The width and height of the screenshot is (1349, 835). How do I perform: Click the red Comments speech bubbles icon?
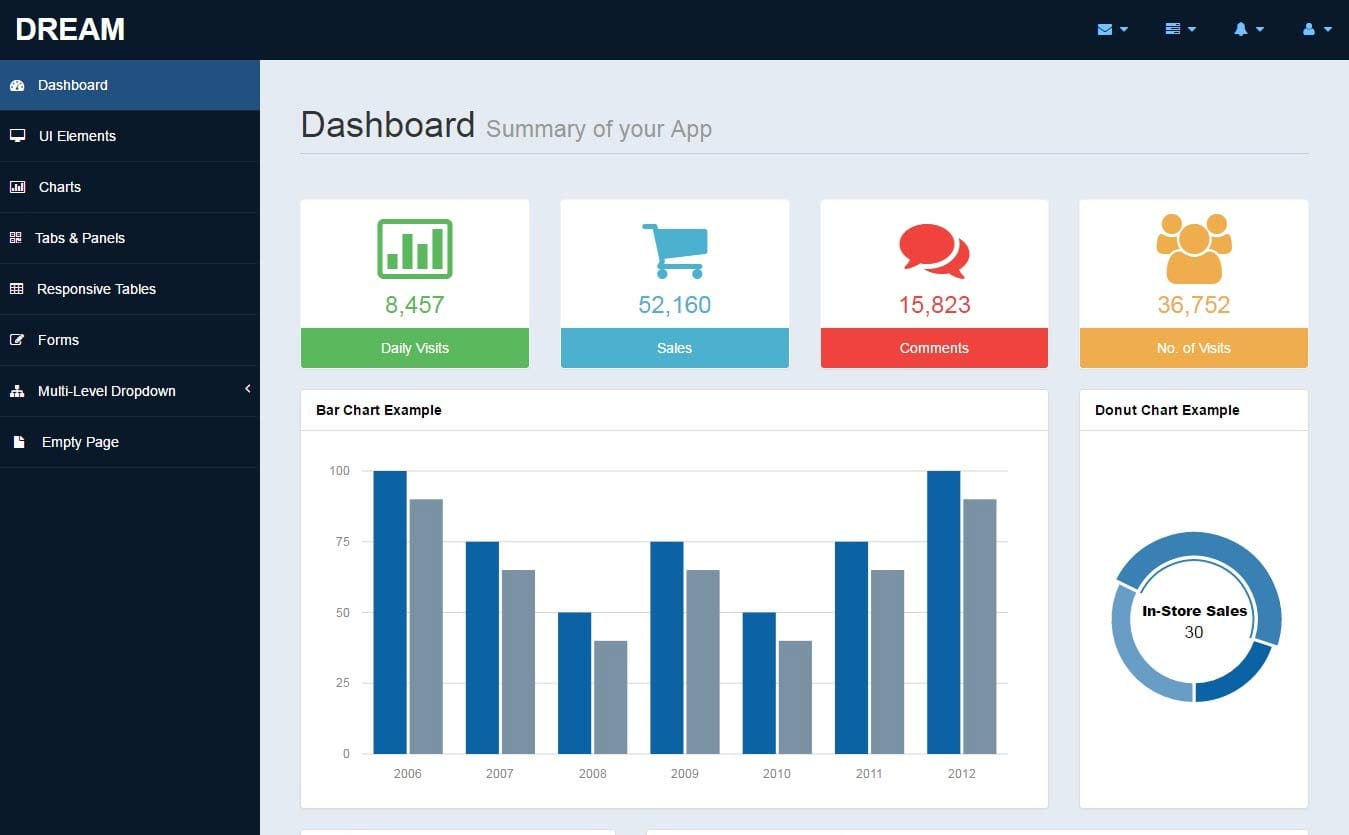(934, 250)
